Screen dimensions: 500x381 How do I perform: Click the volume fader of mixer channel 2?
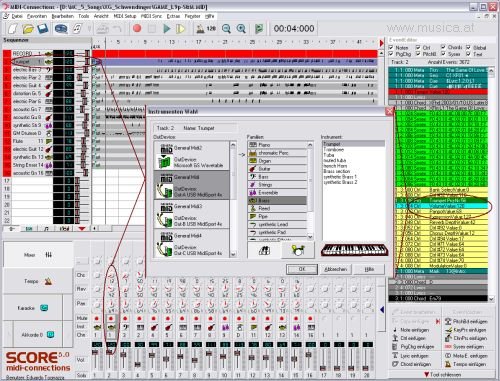pyautogui.click(x=109, y=352)
